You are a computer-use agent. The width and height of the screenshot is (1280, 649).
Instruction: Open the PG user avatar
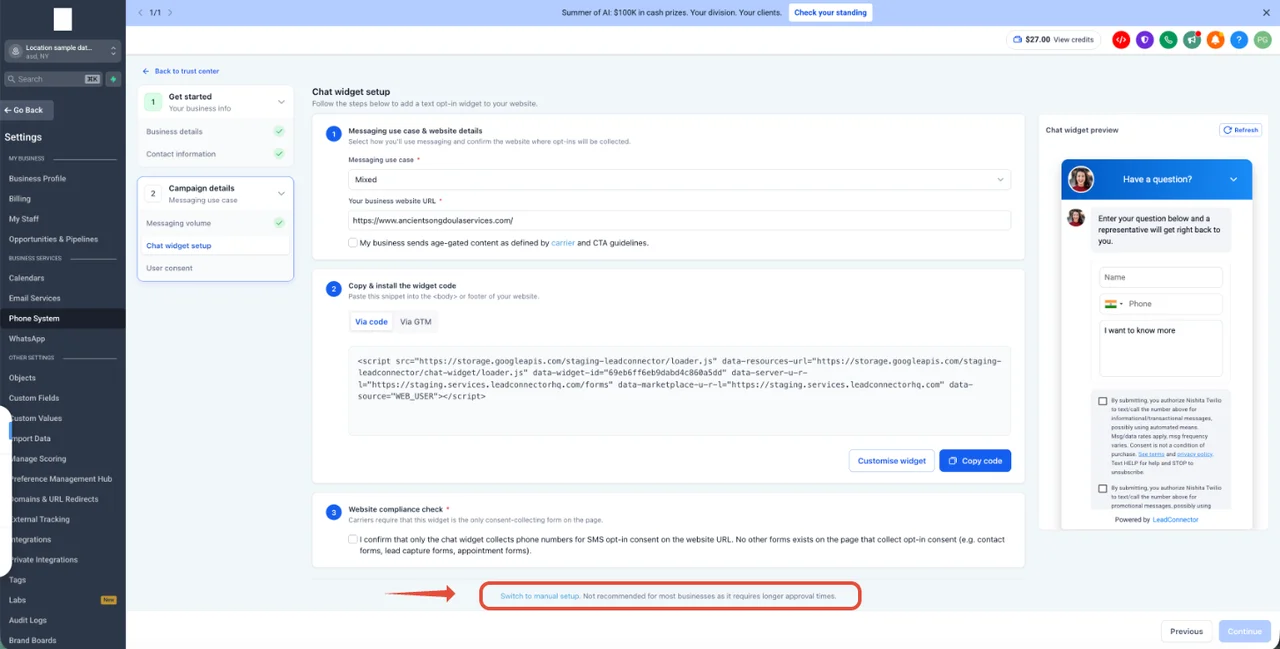pyautogui.click(x=1262, y=40)
